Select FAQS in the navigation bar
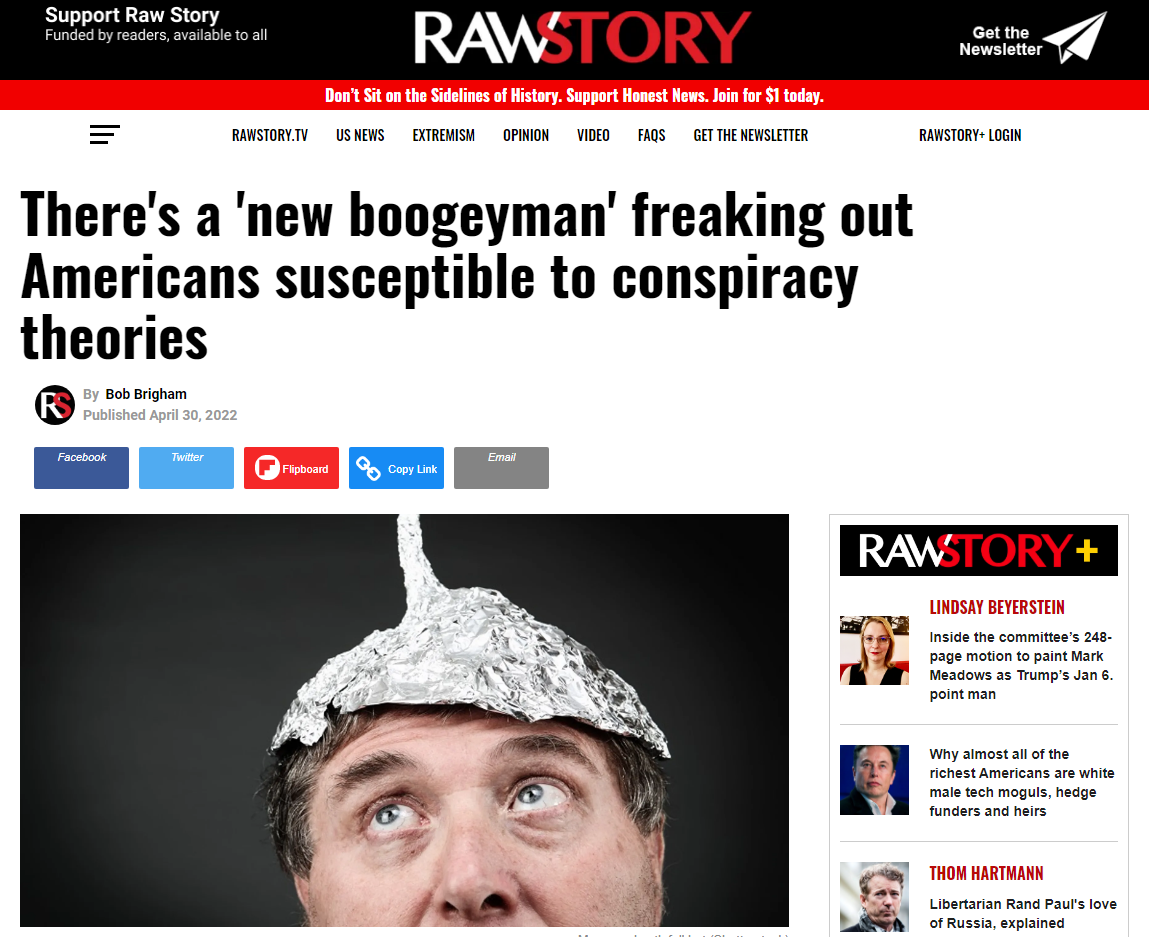This screenshot has height=937, width=1149. (x=651, y=136)
